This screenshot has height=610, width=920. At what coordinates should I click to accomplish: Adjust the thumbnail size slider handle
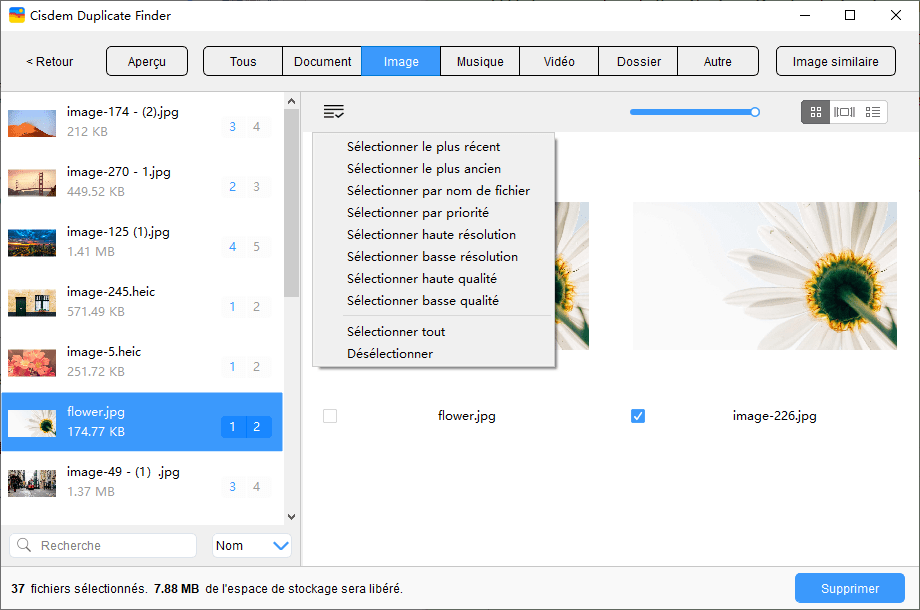(x=755, y=112)
